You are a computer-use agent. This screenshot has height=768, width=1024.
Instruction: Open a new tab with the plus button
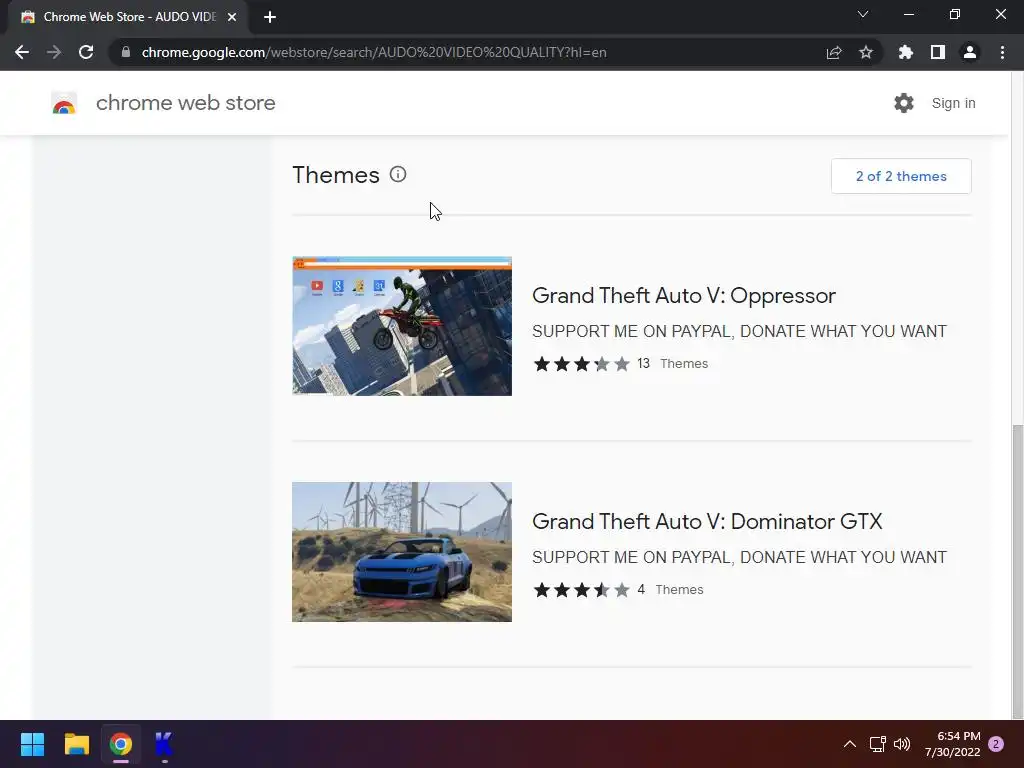(270, 17)
